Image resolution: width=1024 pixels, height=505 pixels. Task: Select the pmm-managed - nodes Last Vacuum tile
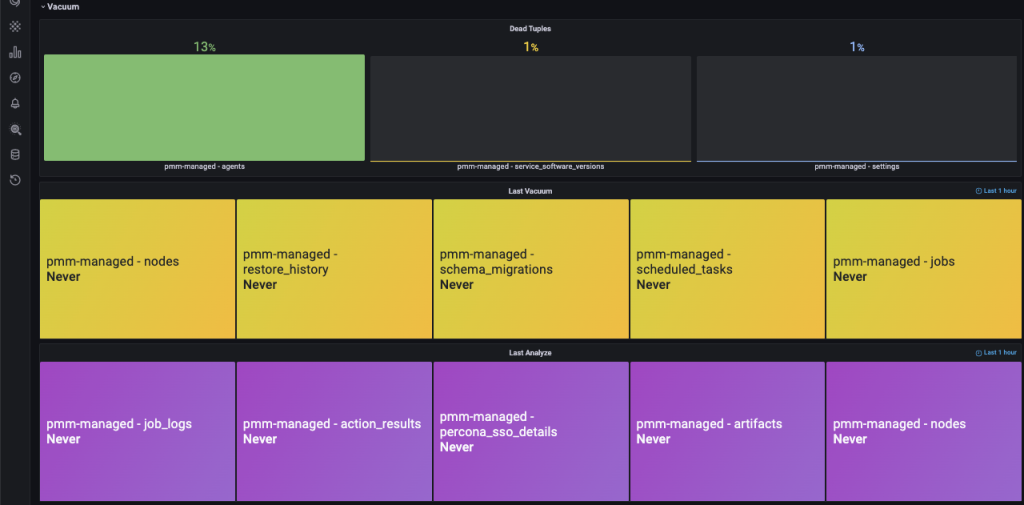pyautogui.click(x=137, y=269)
